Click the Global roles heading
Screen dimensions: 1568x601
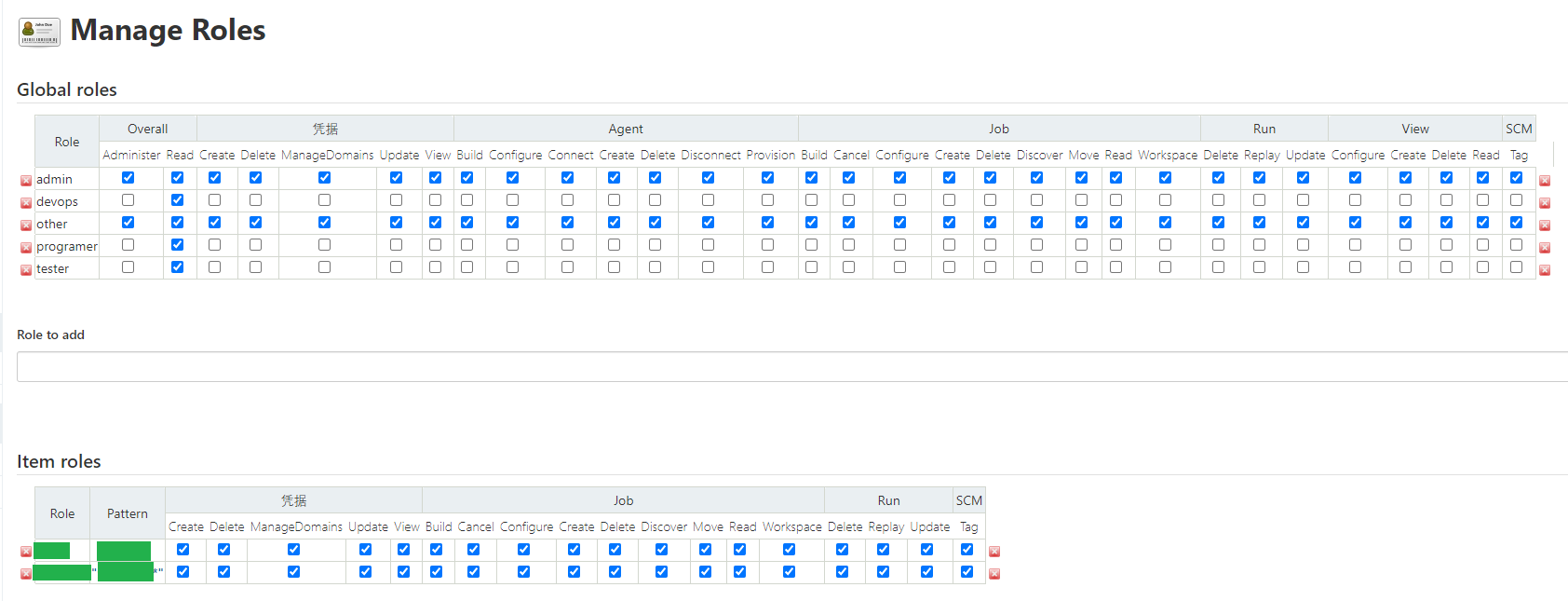coord(67,89)
